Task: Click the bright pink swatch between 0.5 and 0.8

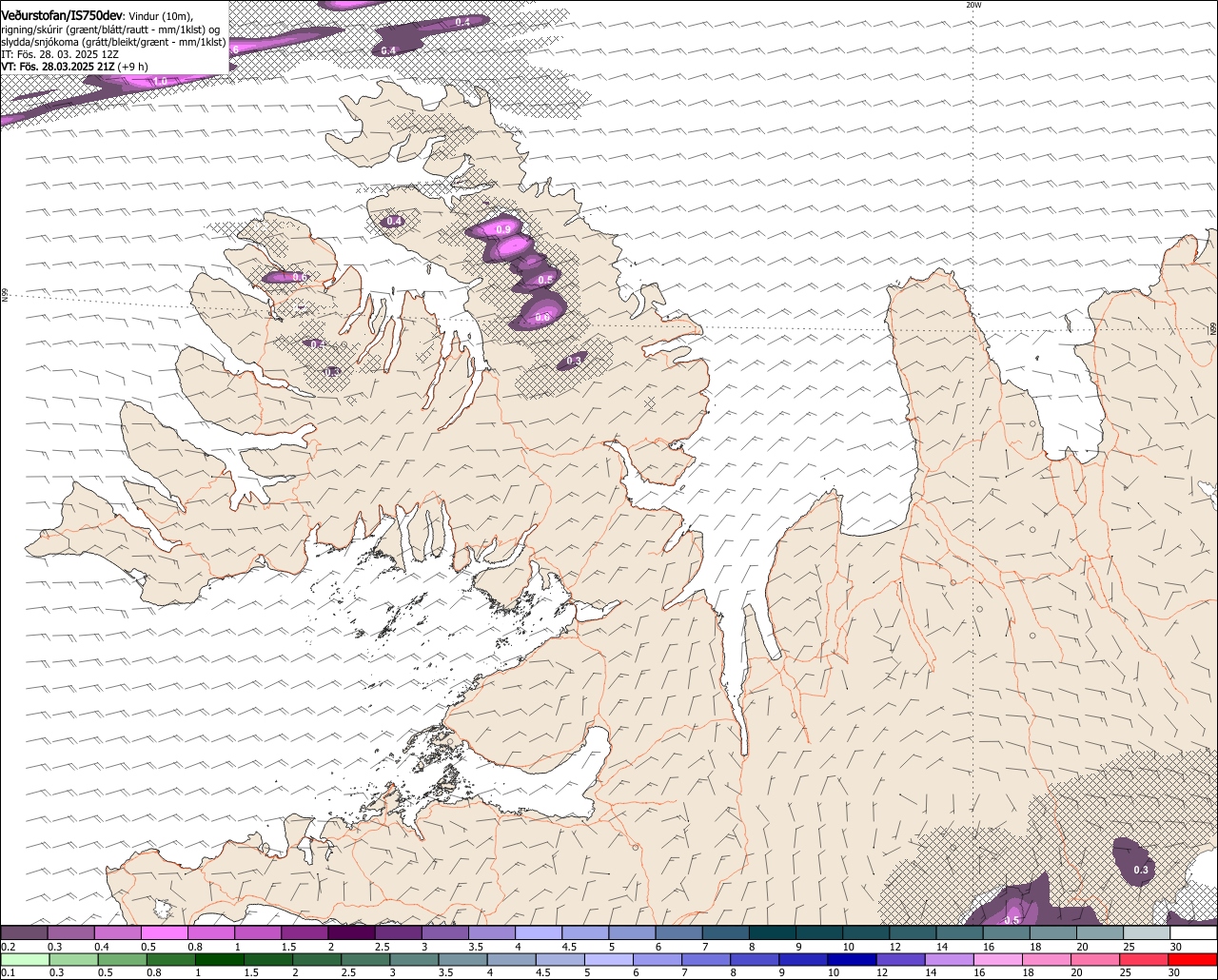Action: [x=164, y=932]
